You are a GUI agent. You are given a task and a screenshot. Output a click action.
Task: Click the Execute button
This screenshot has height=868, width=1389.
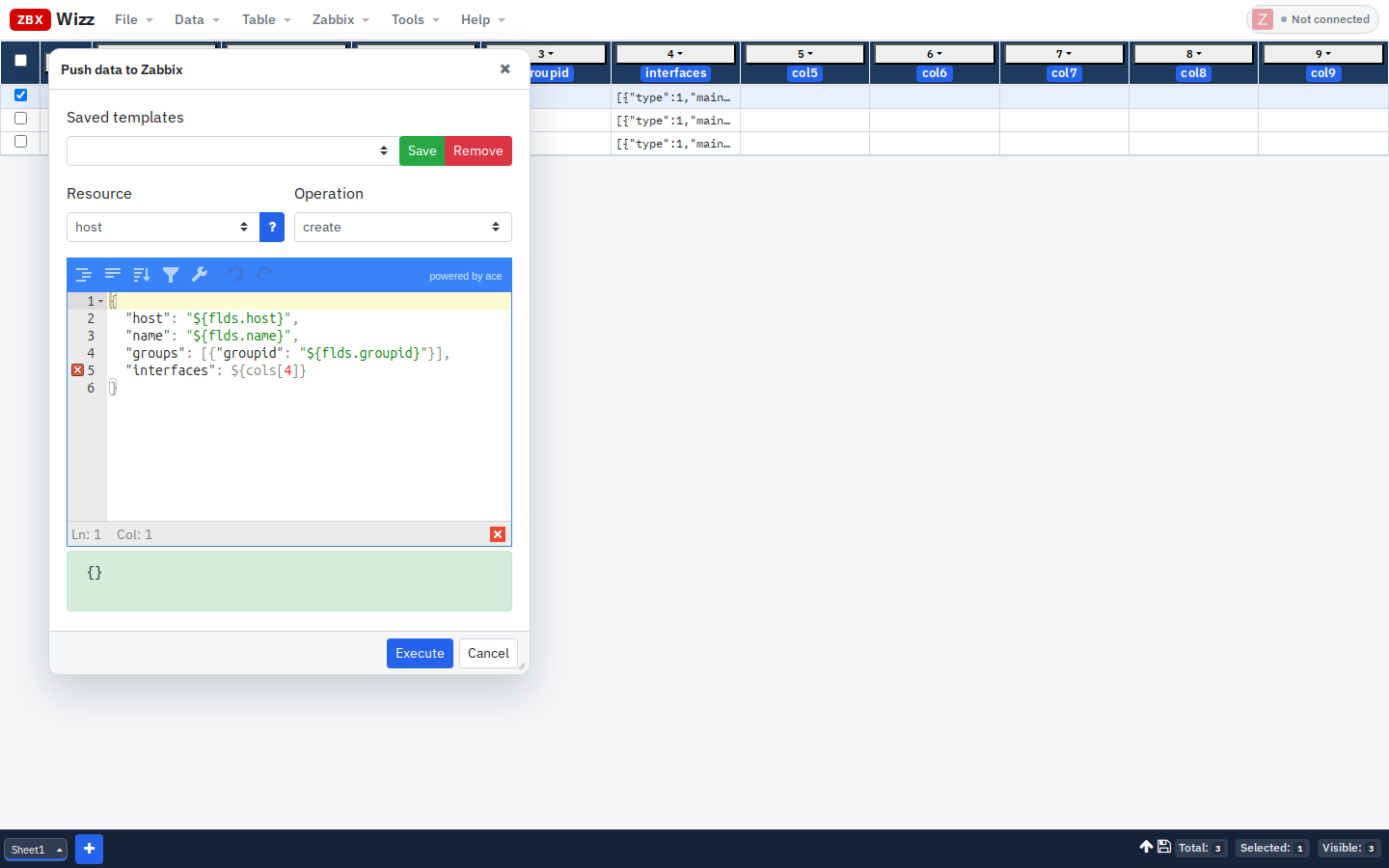click(x=420, y=653)
